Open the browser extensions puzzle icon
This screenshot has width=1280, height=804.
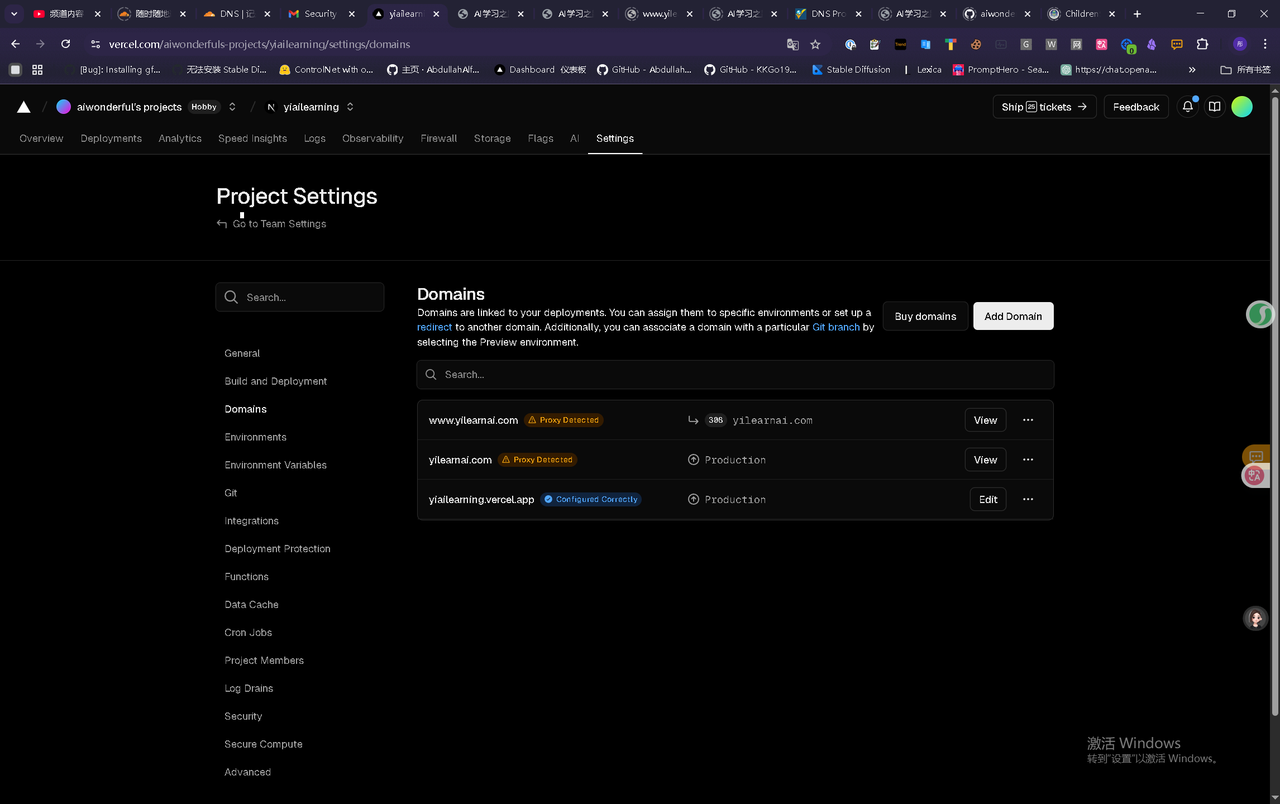pos(1202,44)
